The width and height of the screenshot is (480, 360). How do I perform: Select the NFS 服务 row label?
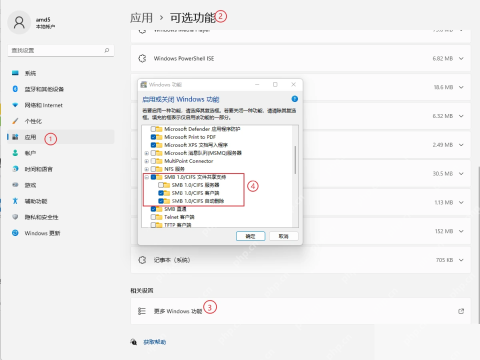point(174,169)
